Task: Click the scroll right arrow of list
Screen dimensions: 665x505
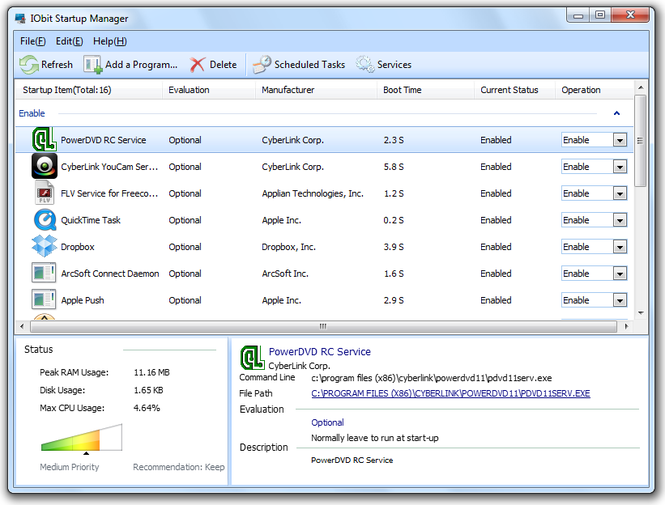Action: coord(626,326)
